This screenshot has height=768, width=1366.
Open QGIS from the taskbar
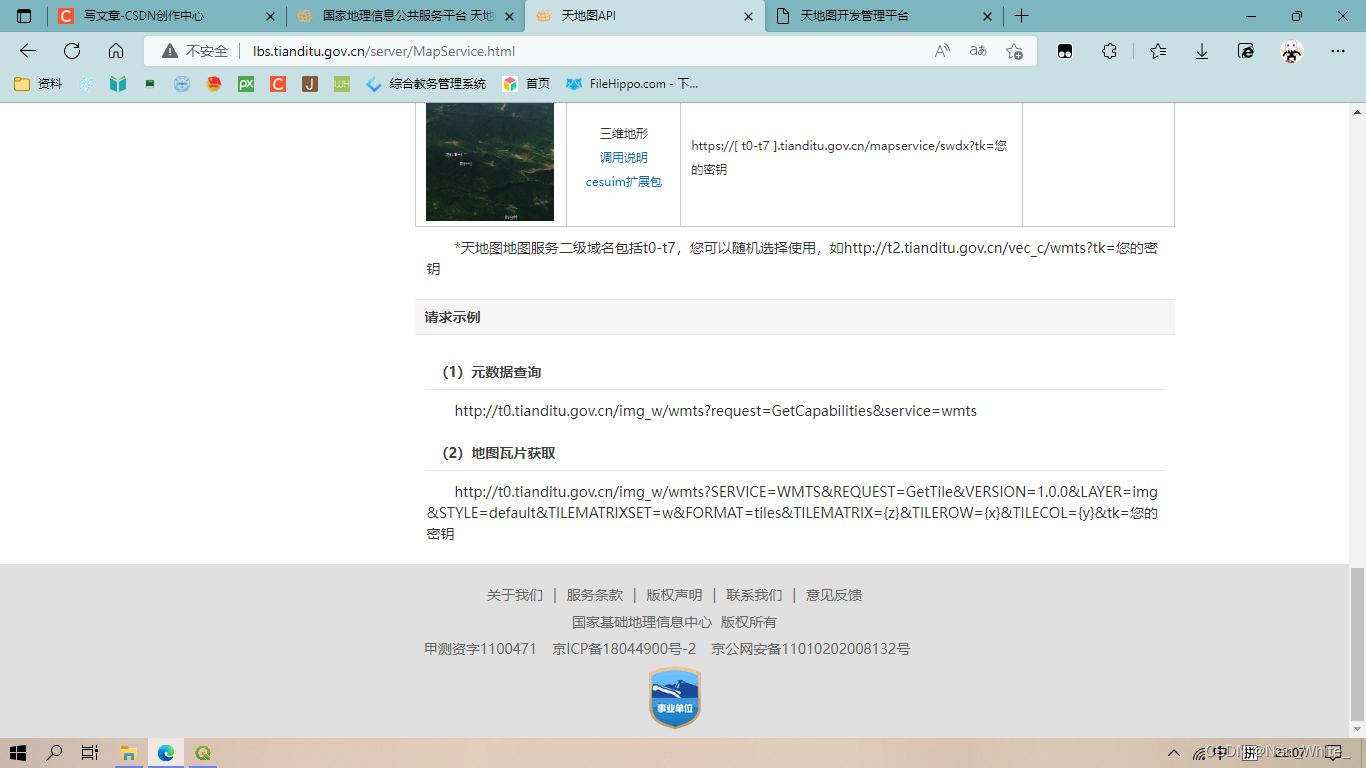point(203,753)
